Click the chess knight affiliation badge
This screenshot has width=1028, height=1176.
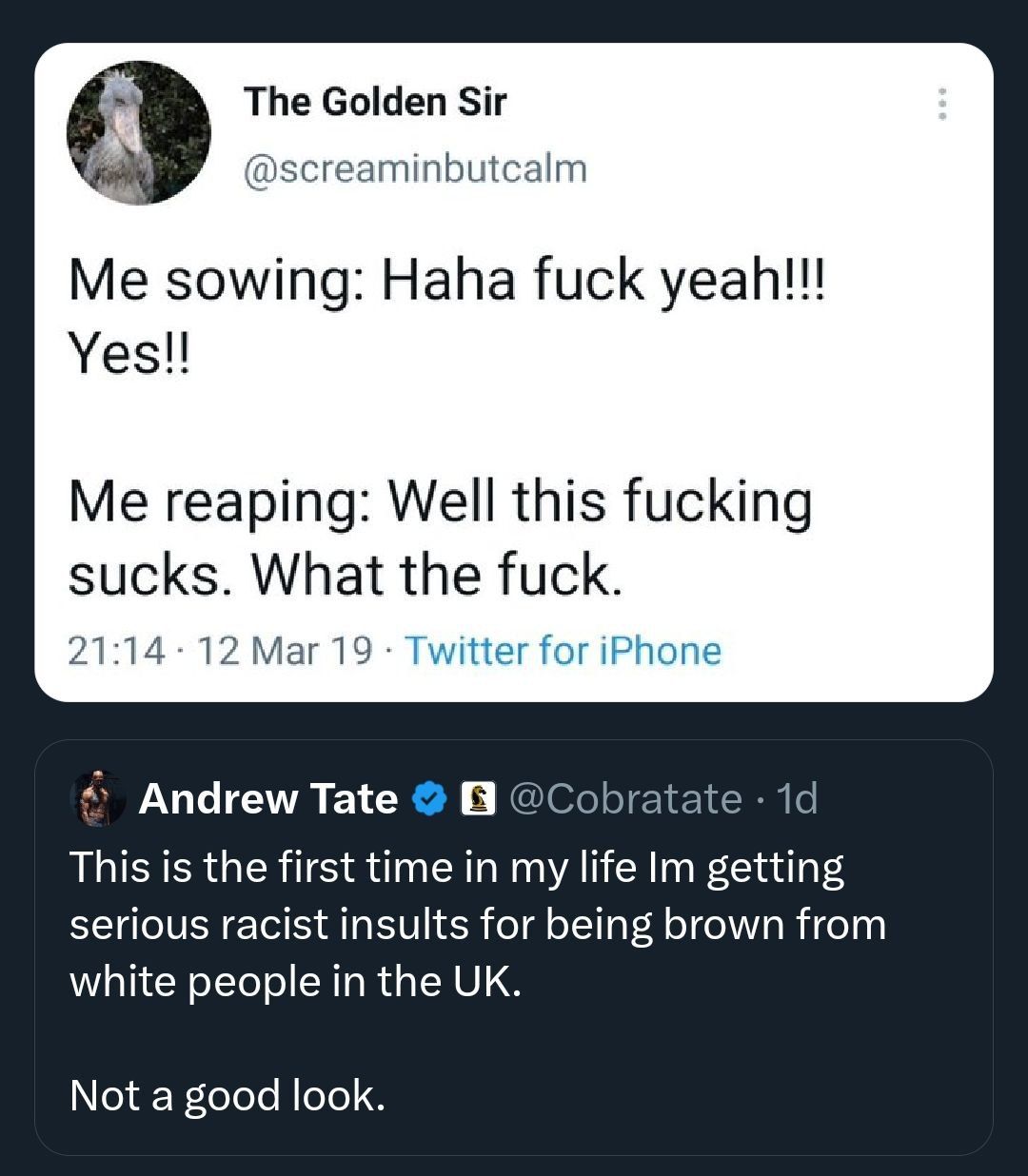pyautogui.click(x=478, y=799)
